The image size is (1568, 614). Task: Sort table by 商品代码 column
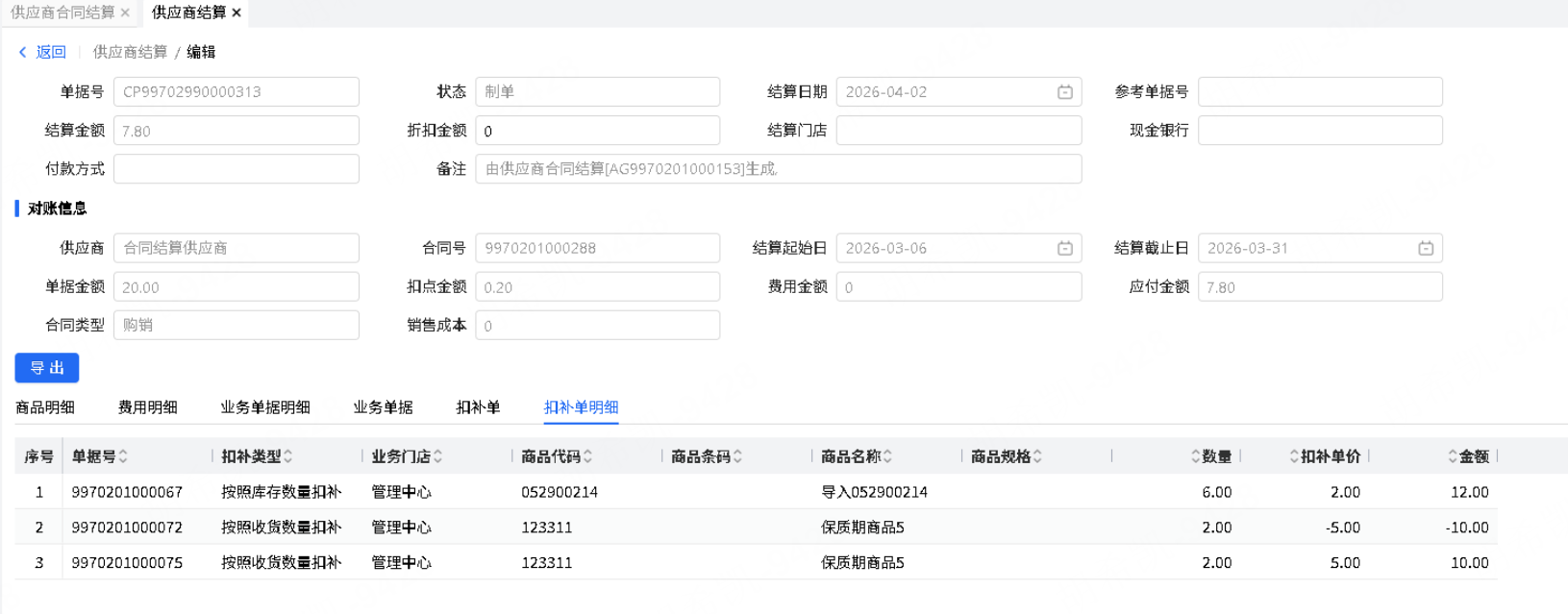[x=588, y=456]
